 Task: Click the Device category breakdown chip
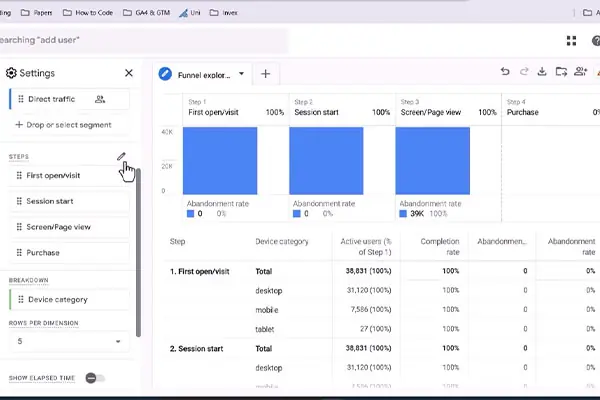[69, 300]
